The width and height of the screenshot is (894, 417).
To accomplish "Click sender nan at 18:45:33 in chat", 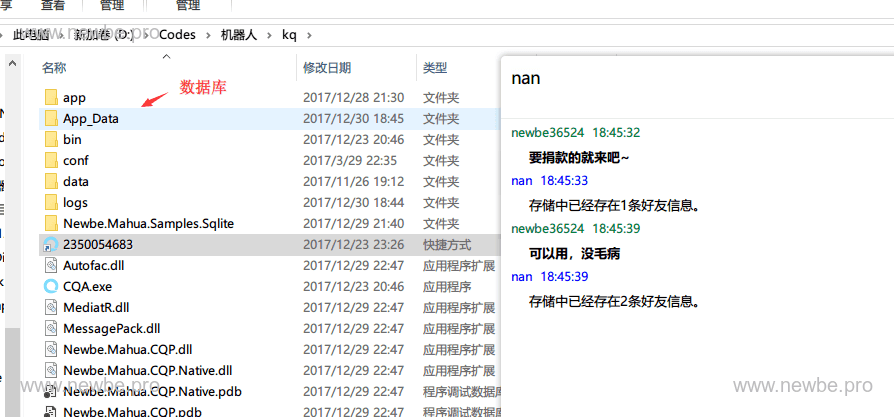I will pos(522,181).
